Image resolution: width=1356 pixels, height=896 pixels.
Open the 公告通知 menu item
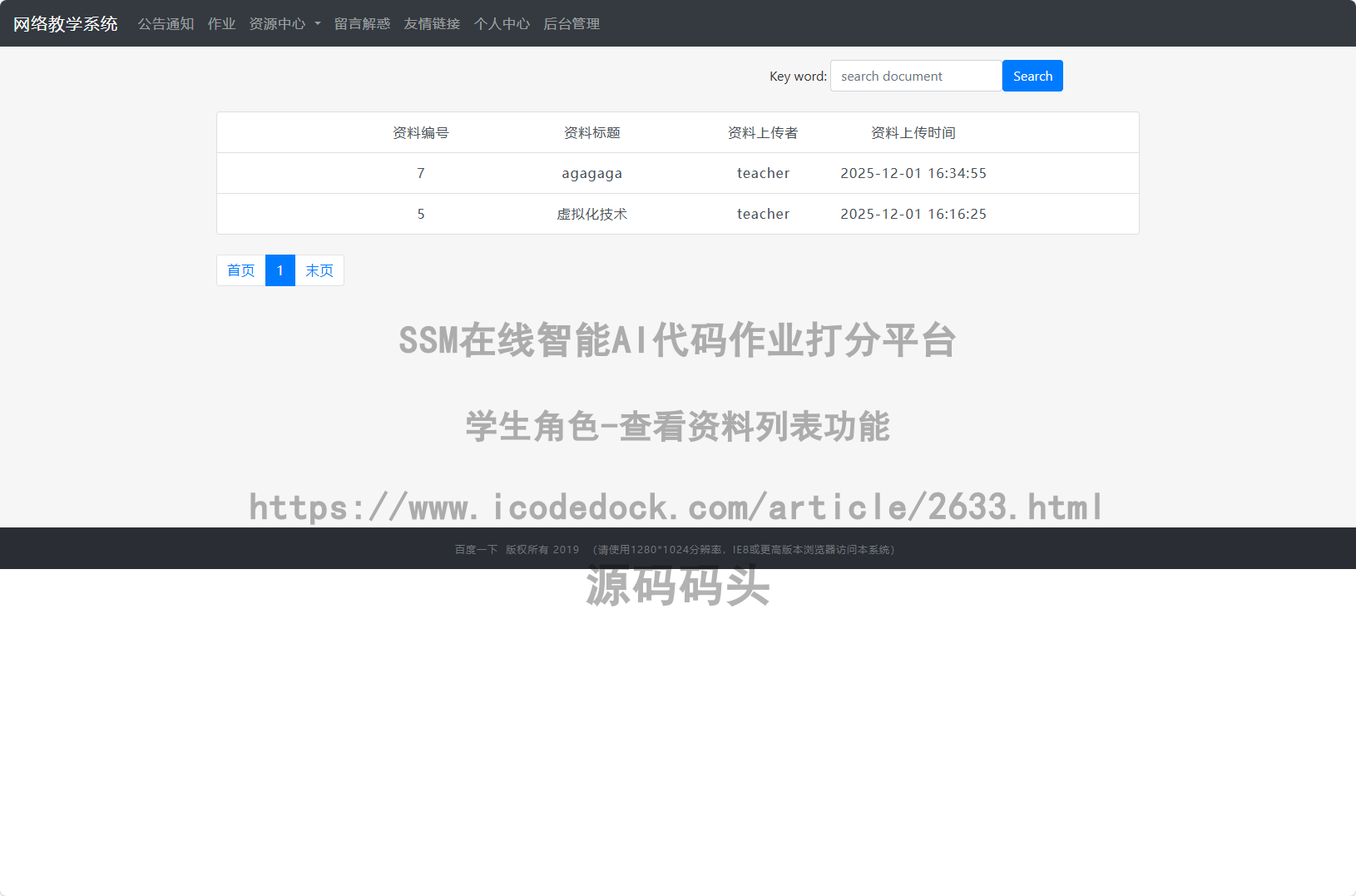[x=166, y=23]
